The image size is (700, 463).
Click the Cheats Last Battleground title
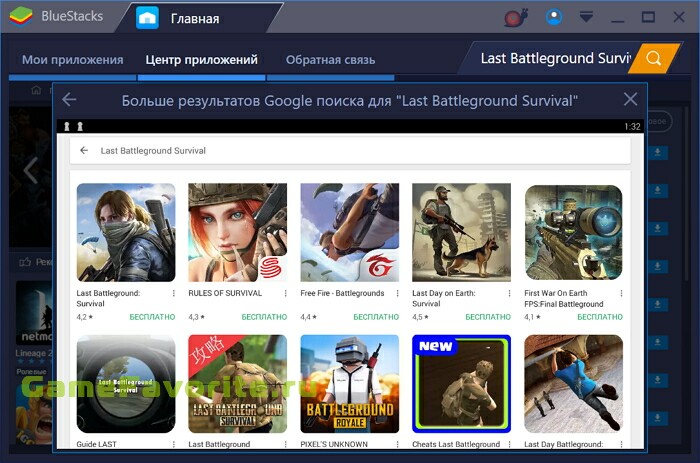pyautogui.click(x=456, y=444)
